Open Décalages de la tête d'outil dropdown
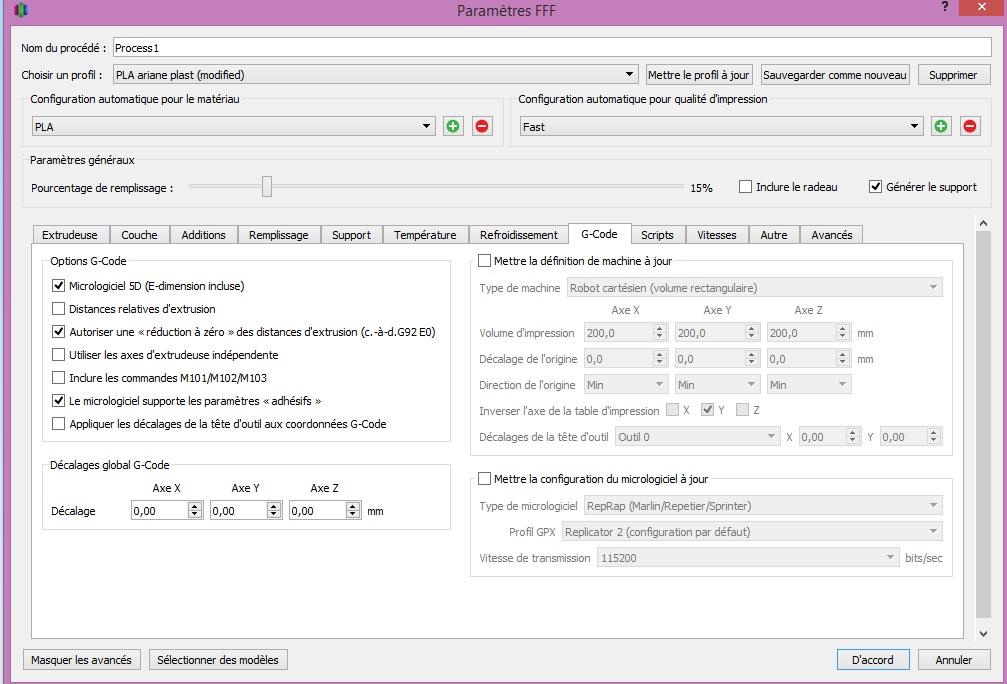 coord(697,437)
